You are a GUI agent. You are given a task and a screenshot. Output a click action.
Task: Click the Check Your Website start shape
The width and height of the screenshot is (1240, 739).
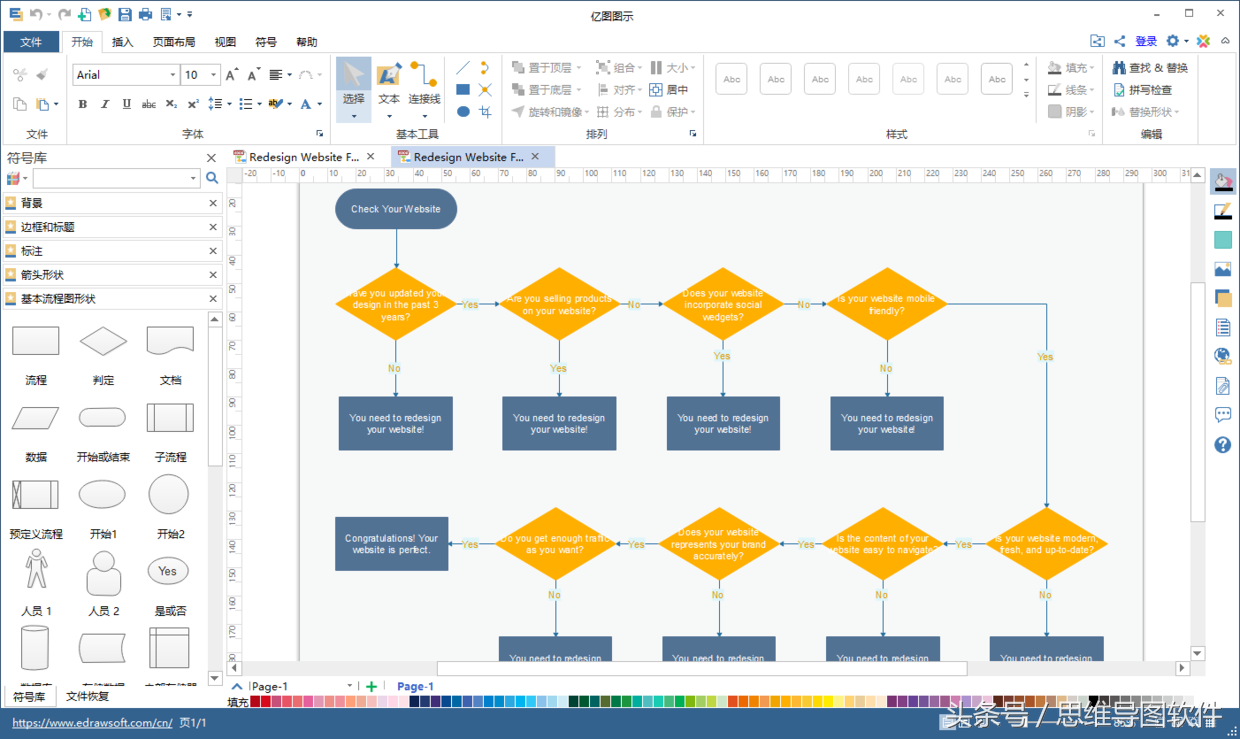coord(396,209)
